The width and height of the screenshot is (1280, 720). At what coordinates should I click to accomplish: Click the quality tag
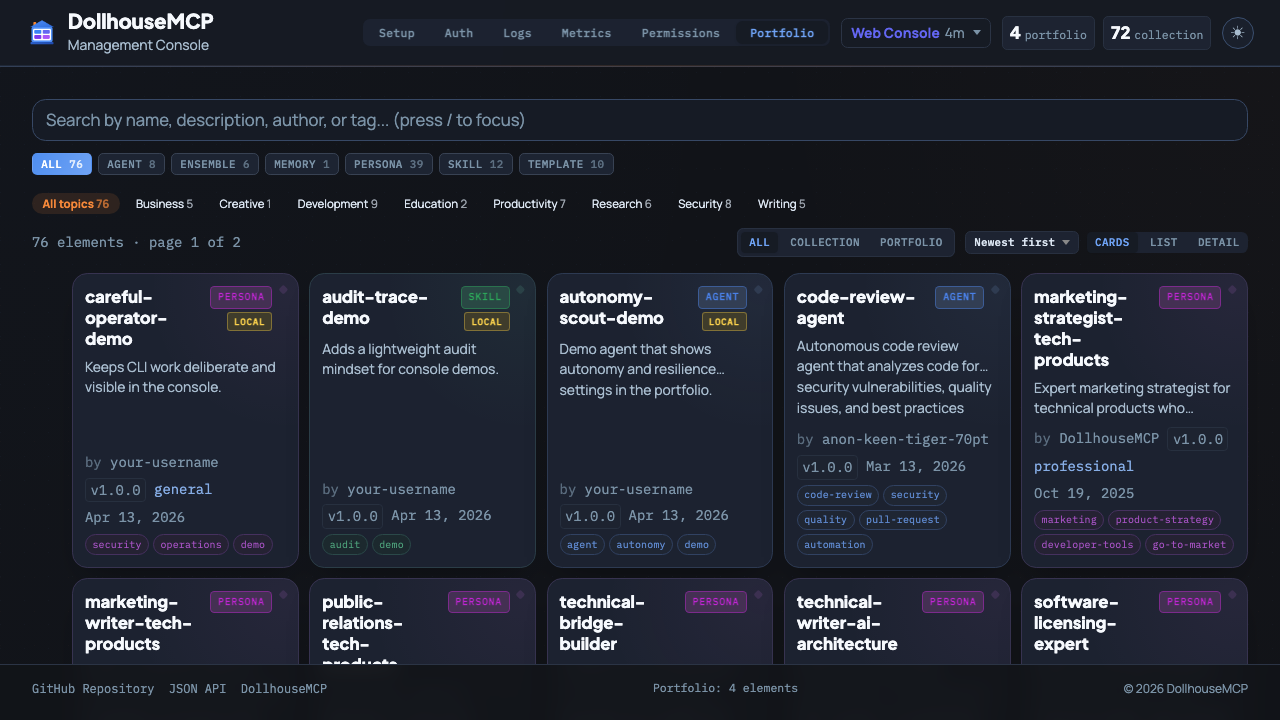[x=826, y=519]
